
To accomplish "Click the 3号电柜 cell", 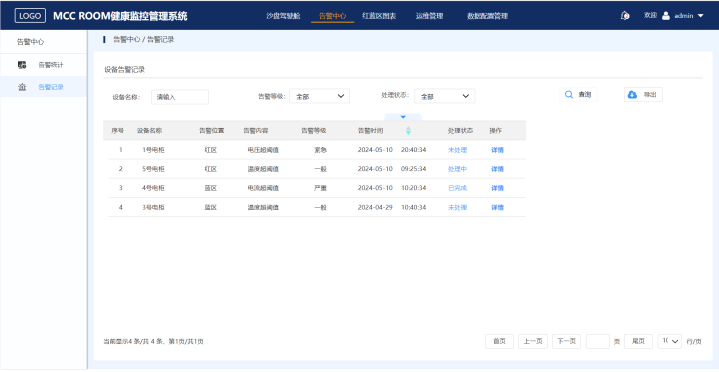I will 153,207.
